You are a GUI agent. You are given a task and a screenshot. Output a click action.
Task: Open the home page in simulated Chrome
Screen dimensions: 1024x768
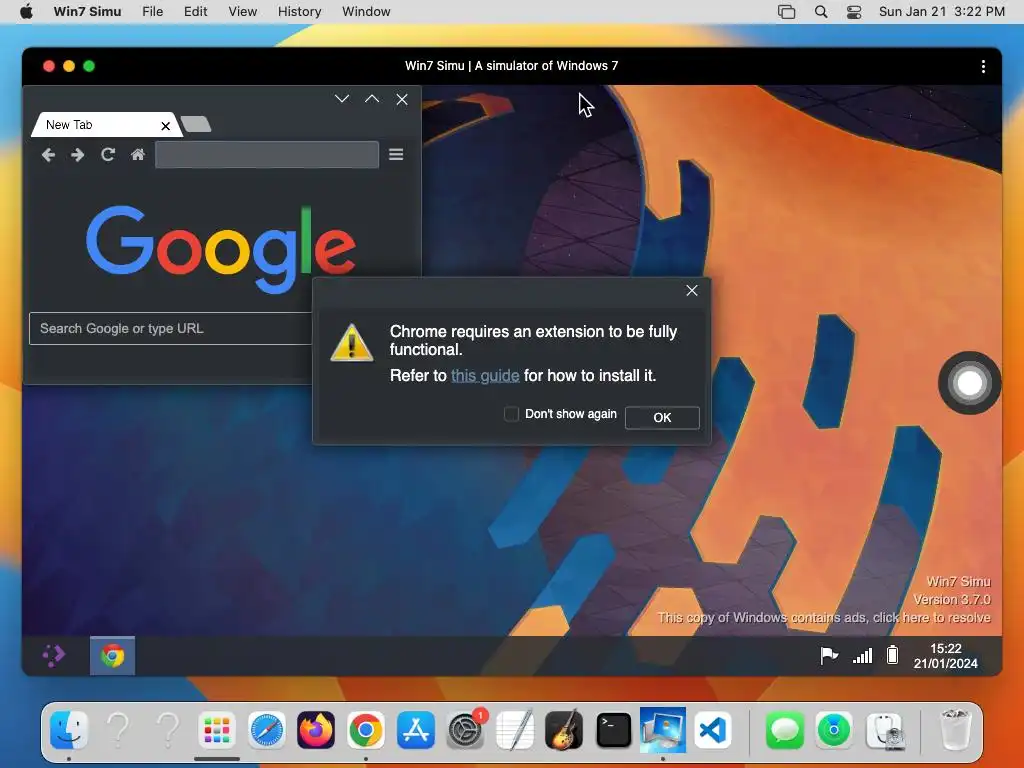pos(138,155)
